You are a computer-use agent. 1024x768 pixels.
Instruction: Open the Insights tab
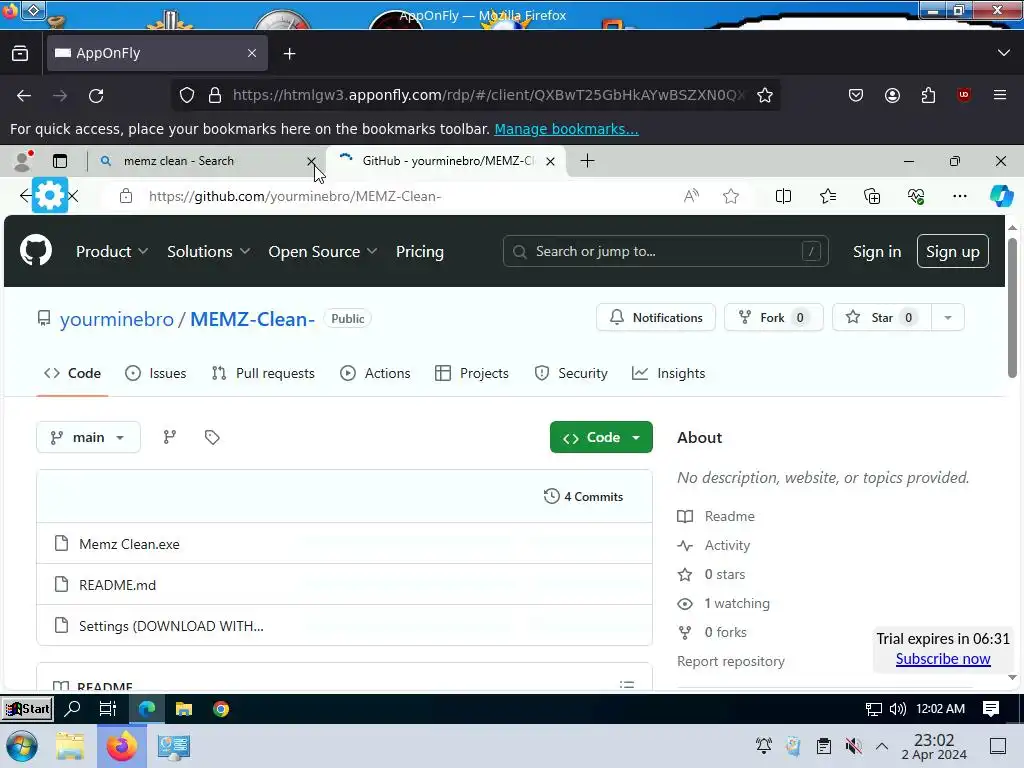[669, 373]
